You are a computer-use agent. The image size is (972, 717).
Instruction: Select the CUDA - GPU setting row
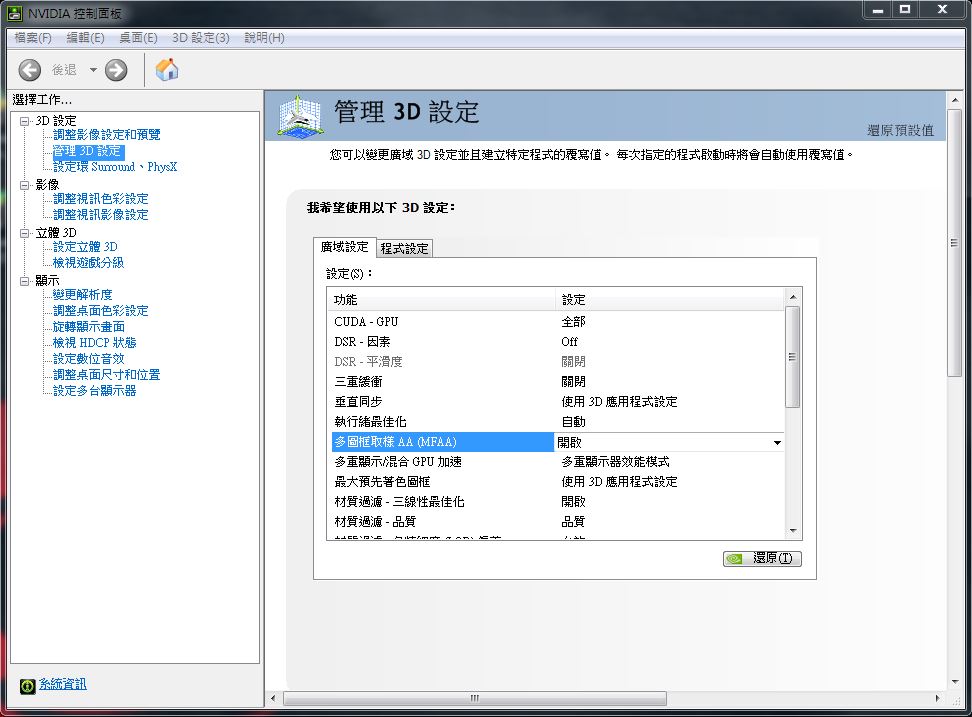556,322
